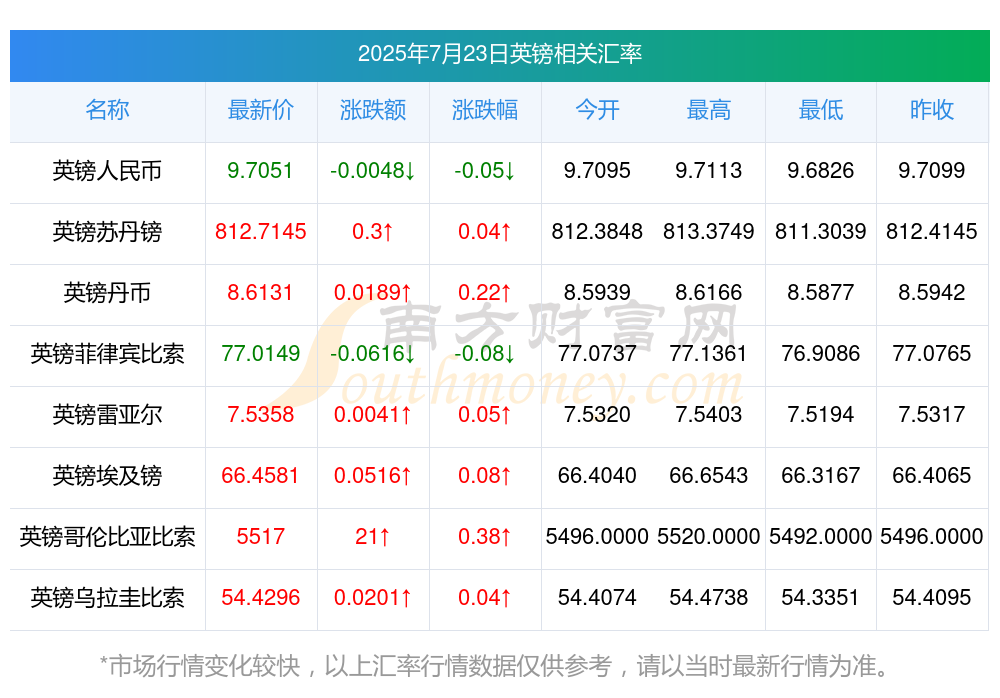Screen dimensions: 1000x698
Task: Select lowest value 811.3039
Action: 821,232
